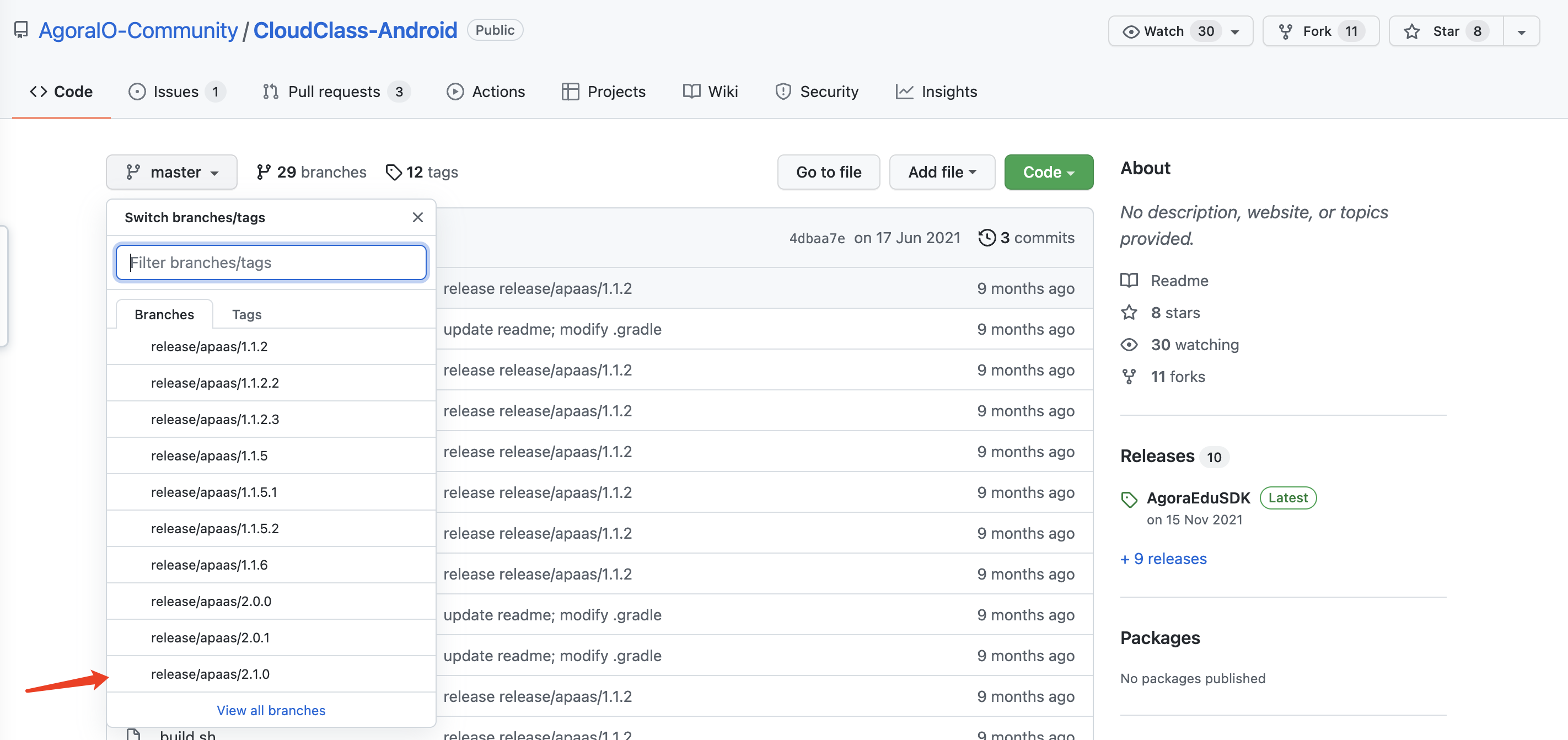Click the star icon beside 8 stars
Screen dimensions: 1568x740
tap(1129, 313)
